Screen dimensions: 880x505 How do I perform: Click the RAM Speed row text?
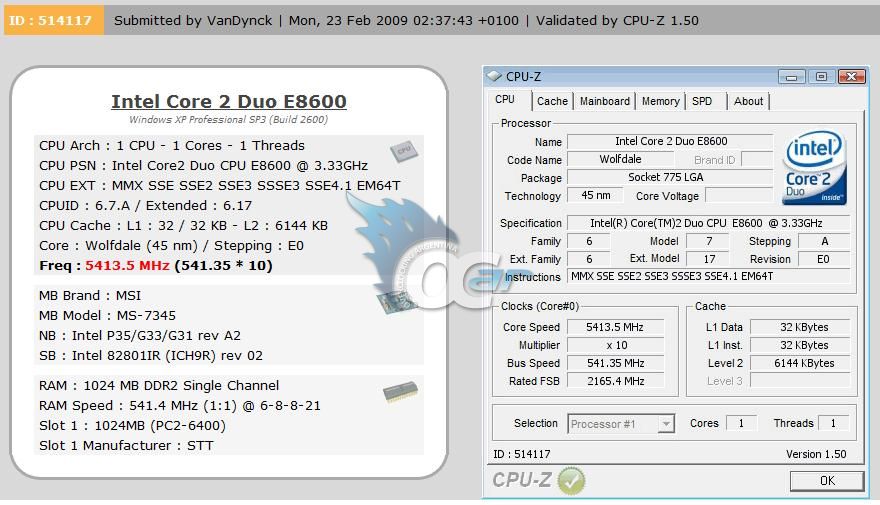(x=180, y=406)
